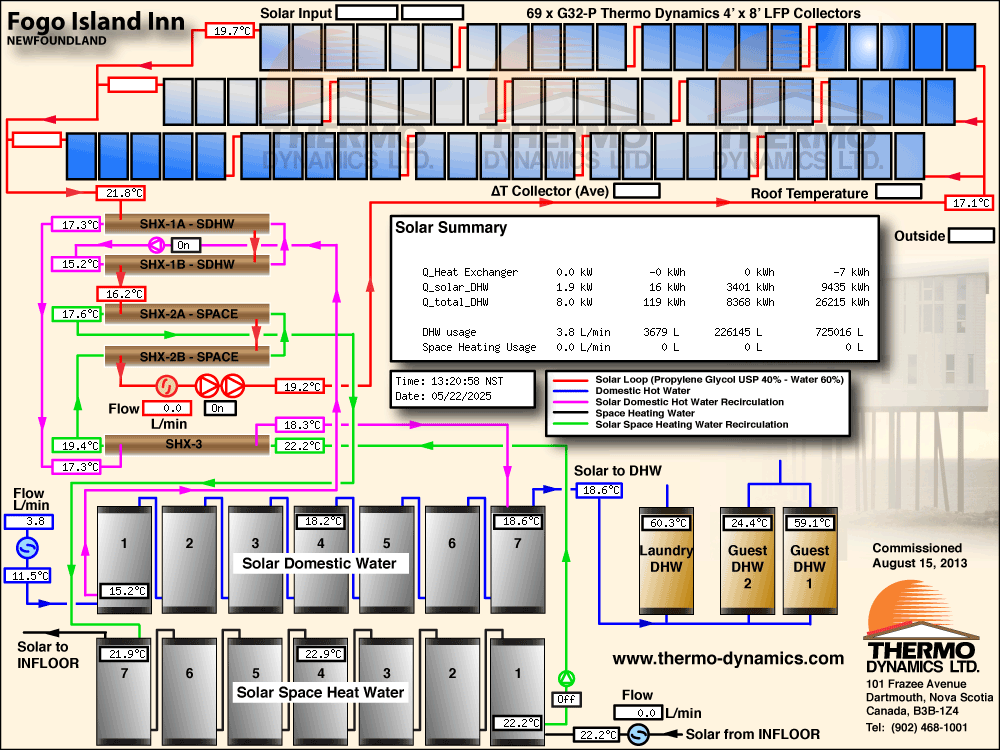Click the blue Domestic Hot Water legend line
The height and width of the screenshot is (750, 1000).
coord(570,391)
